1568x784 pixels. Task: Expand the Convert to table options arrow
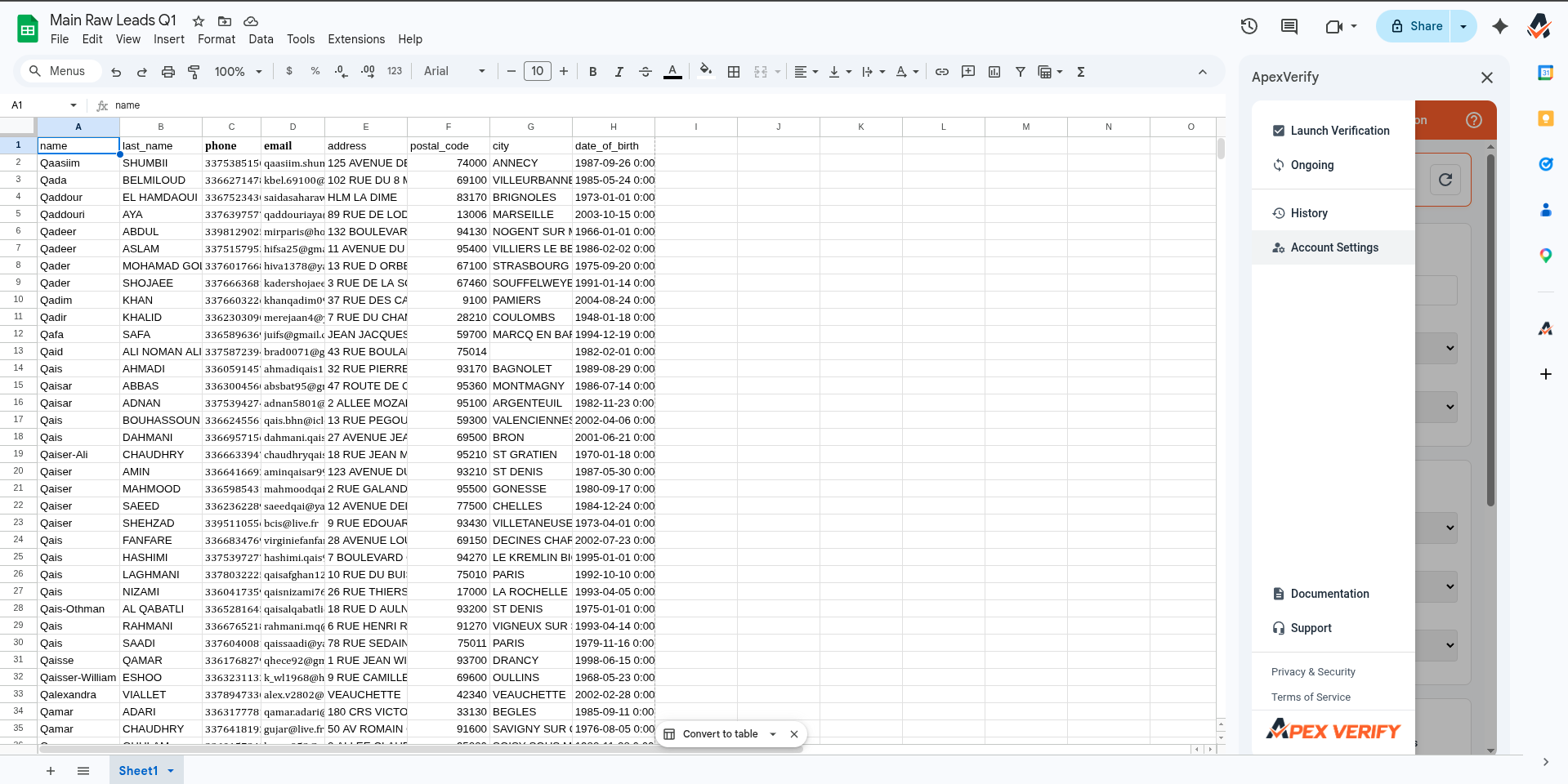click(x=771, y=733)
